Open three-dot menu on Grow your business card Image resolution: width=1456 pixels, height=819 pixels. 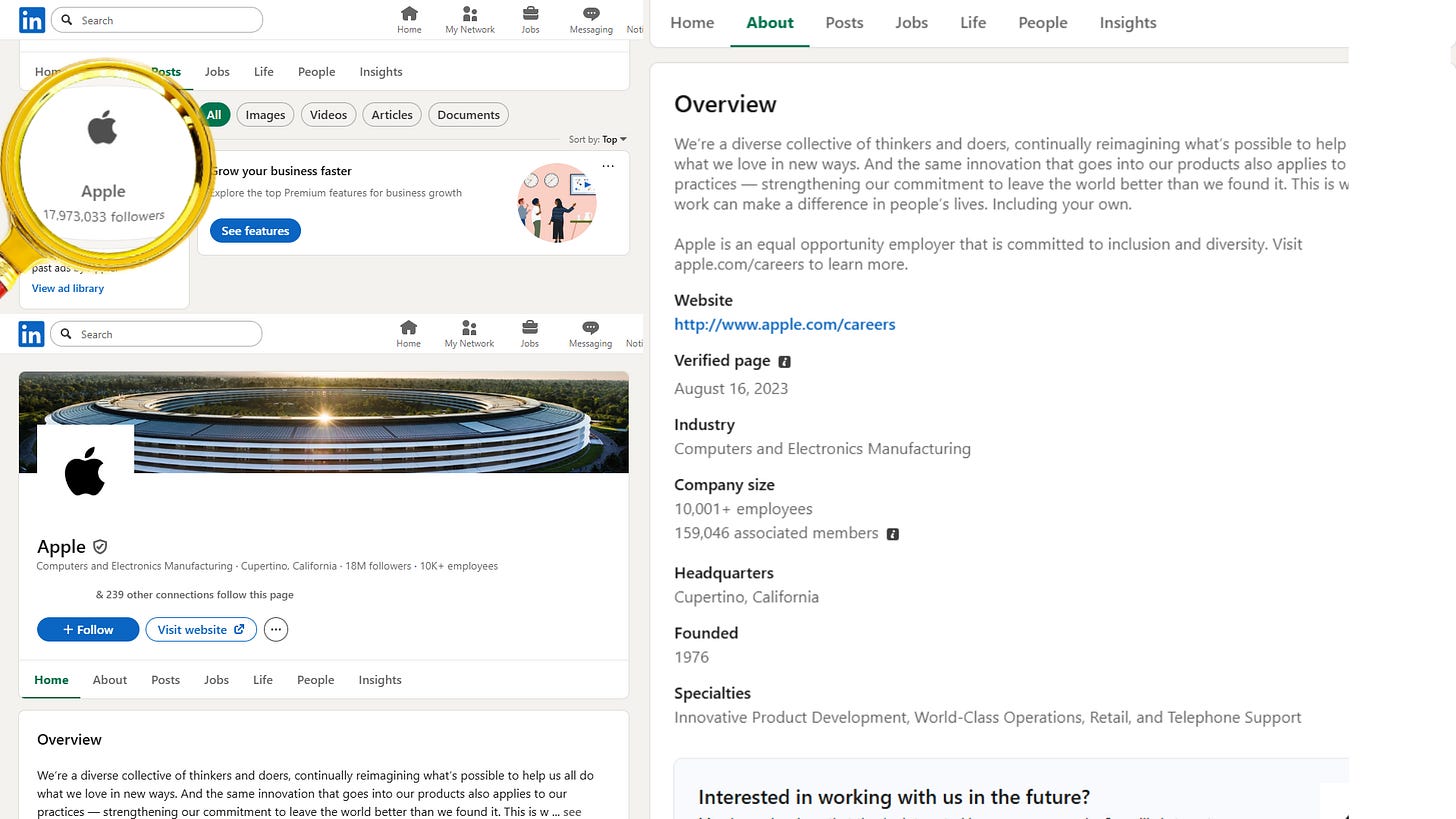coord(608,166)
